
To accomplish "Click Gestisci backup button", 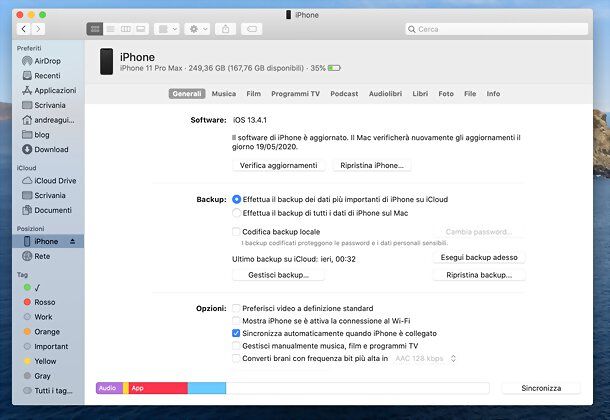I will coord(279,275).
